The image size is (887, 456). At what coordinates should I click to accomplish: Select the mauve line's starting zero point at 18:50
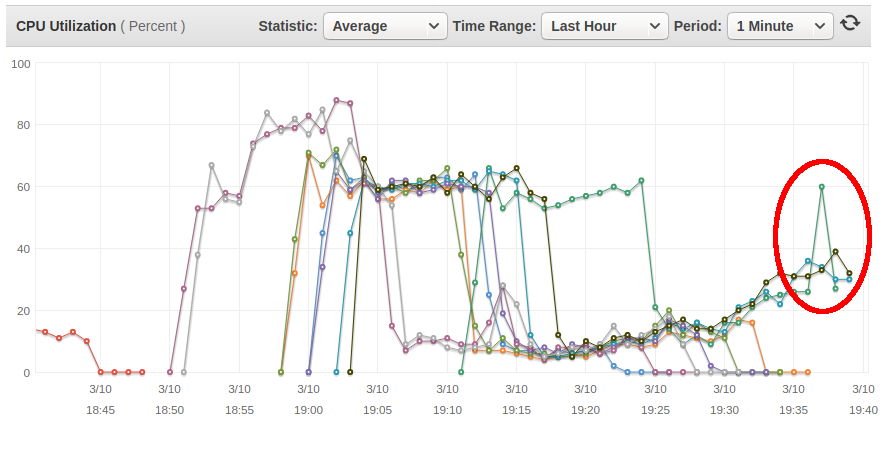pos(170,372)
